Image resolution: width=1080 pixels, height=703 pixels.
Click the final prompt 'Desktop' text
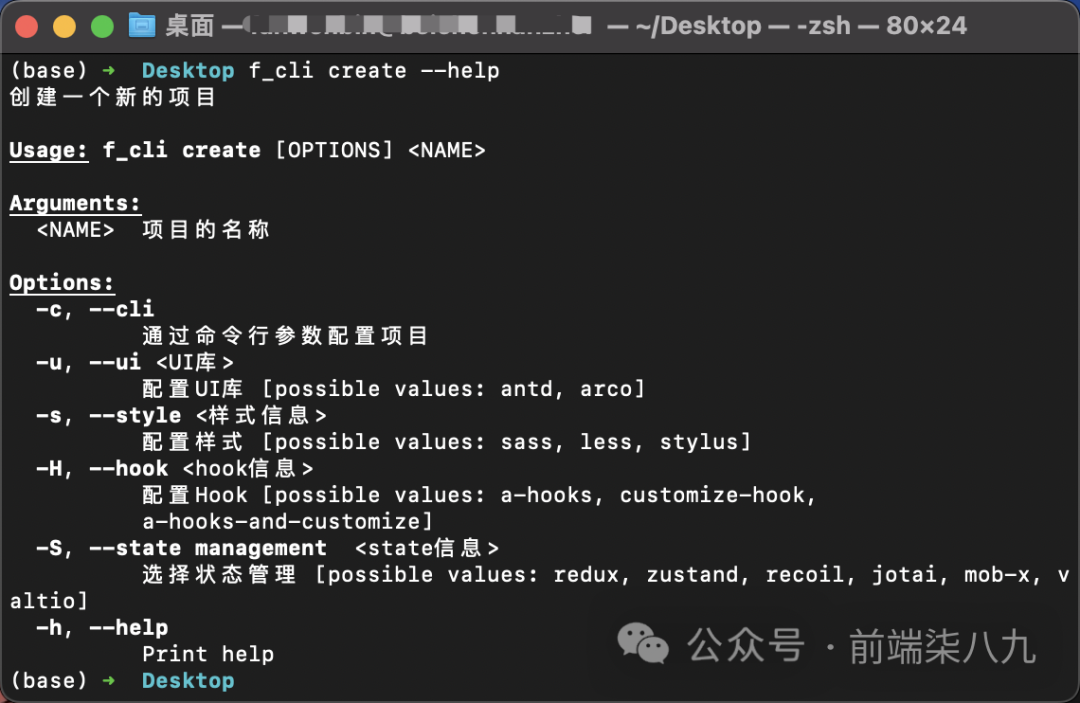coord(188,681)
